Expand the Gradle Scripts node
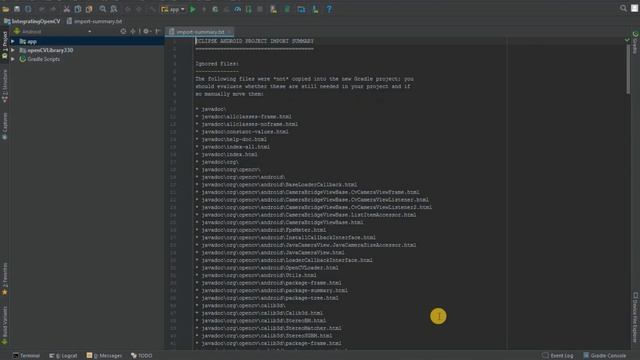 pyautogui.click(x=13, y=59)
